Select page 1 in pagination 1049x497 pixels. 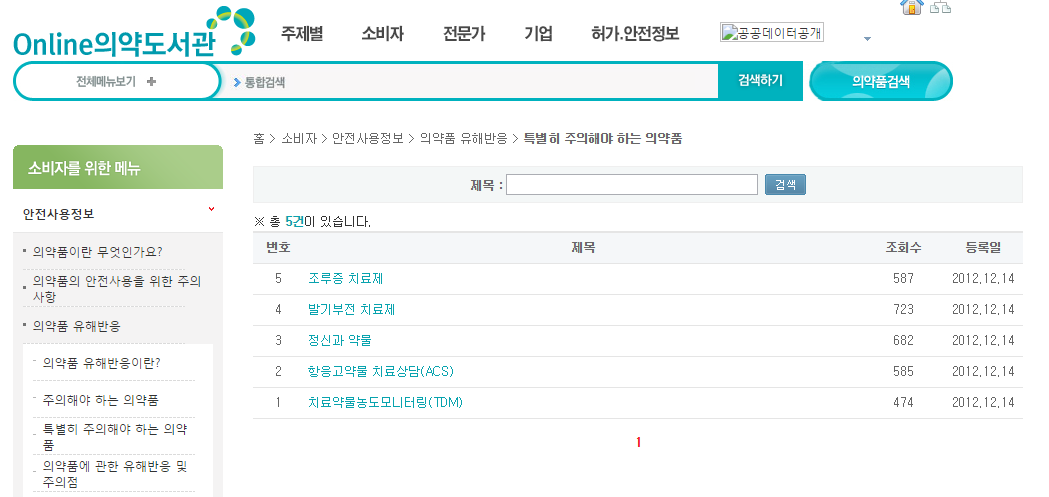click(638, 443)
